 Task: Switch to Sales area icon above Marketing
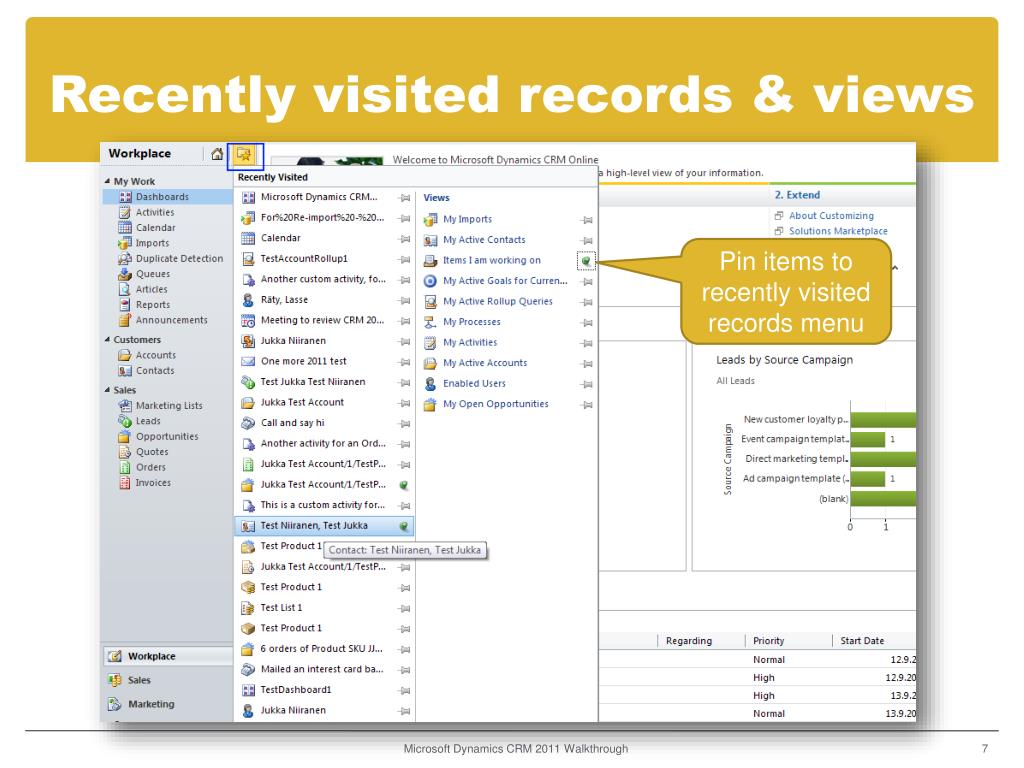(x=115, y=680)
